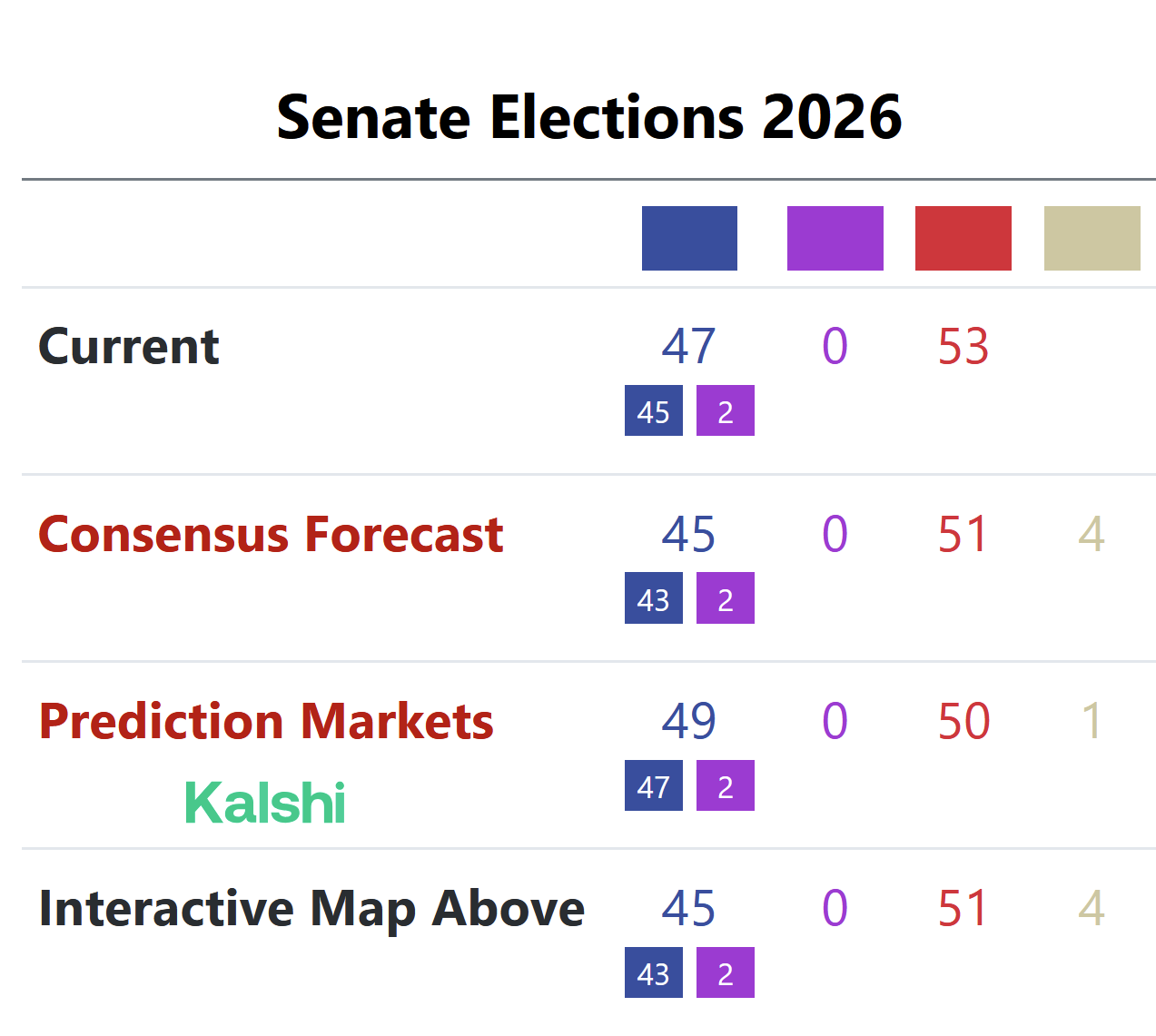Click the Current row label
The height and width of the screenshot is (1036, 1156).
tap(129, 347)
